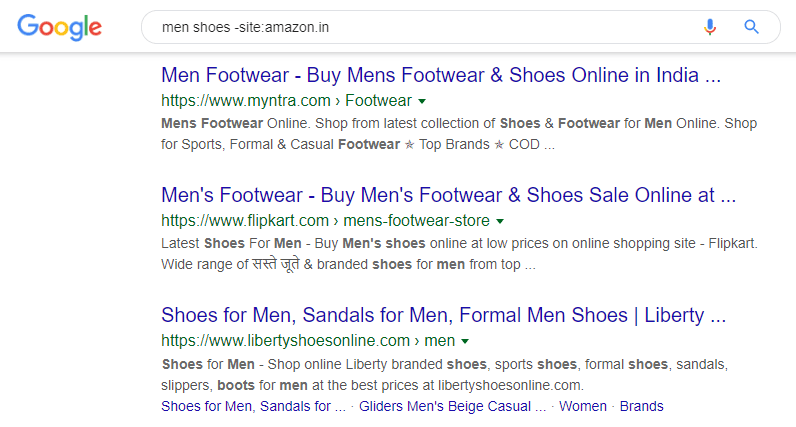Click the Google logo
The image size is (796, 427).
point(59,27)
